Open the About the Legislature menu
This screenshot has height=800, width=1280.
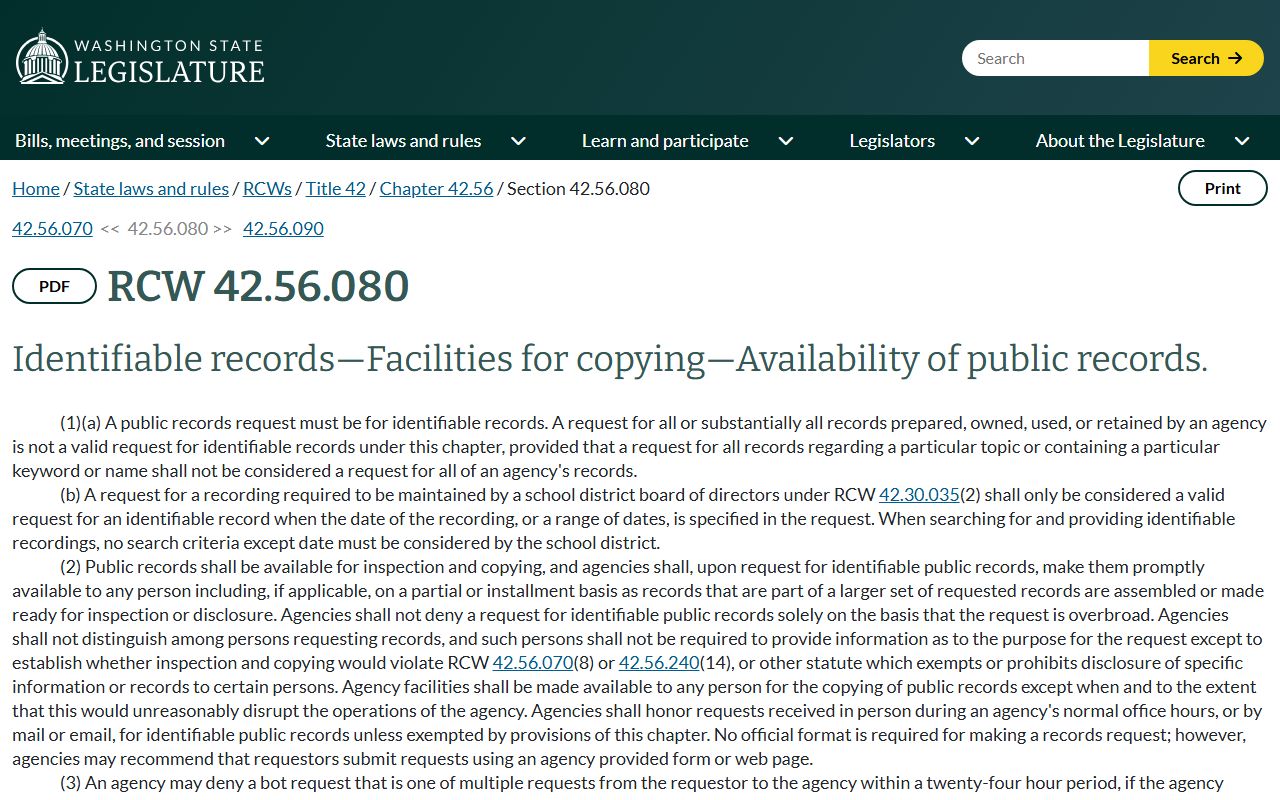pos(1120,141)
